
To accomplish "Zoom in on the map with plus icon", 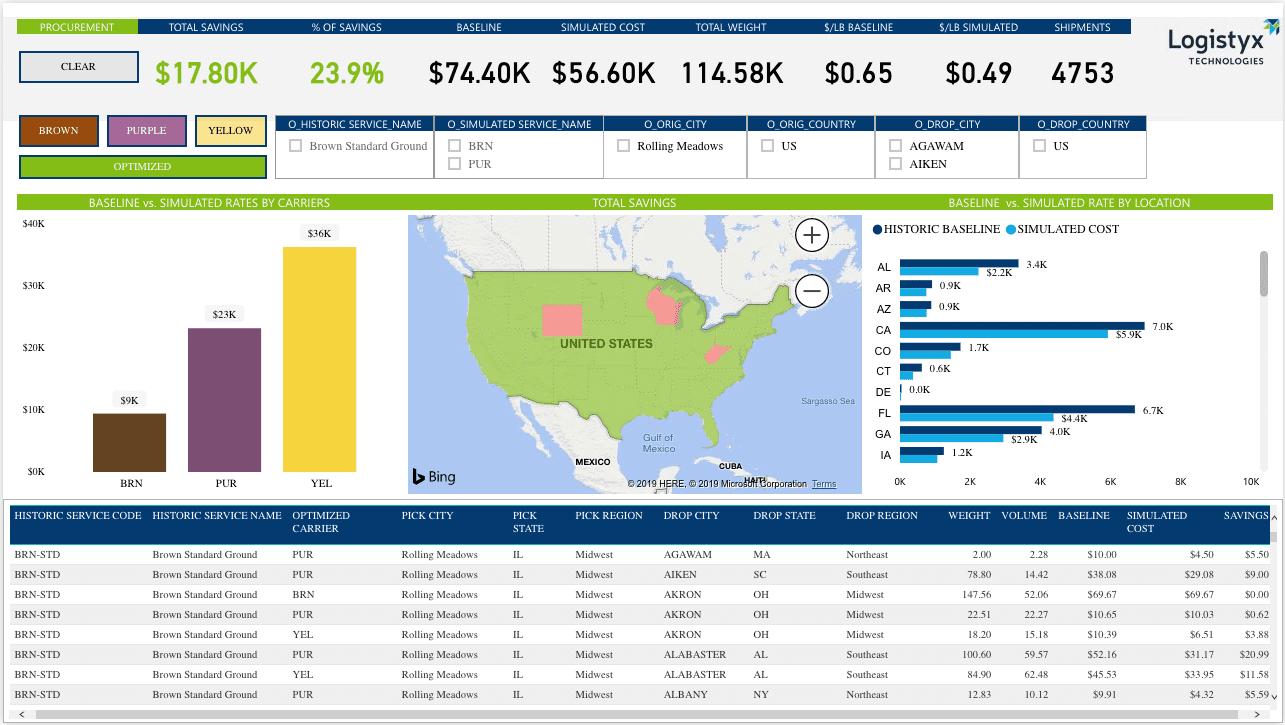I will [x=812, y=236].
